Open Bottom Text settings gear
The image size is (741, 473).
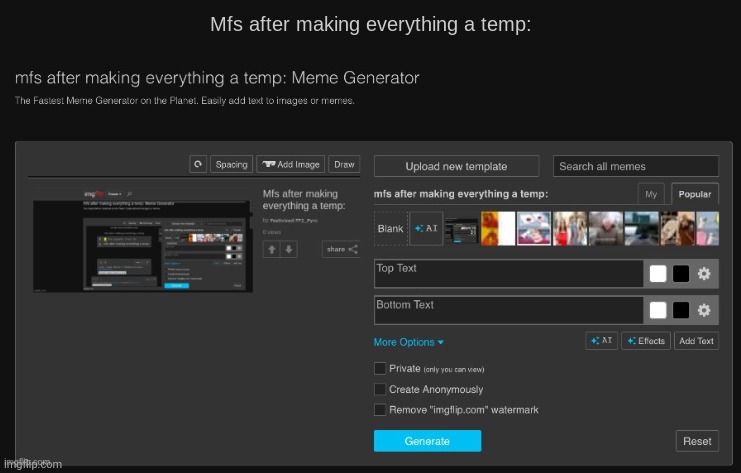(x=704, y=310)
